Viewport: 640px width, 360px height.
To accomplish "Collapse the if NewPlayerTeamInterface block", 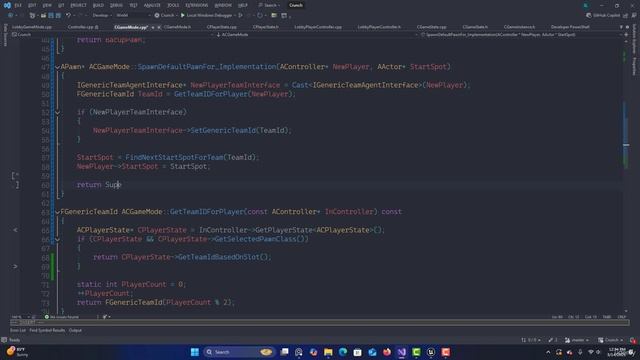I will click(58, 112).
